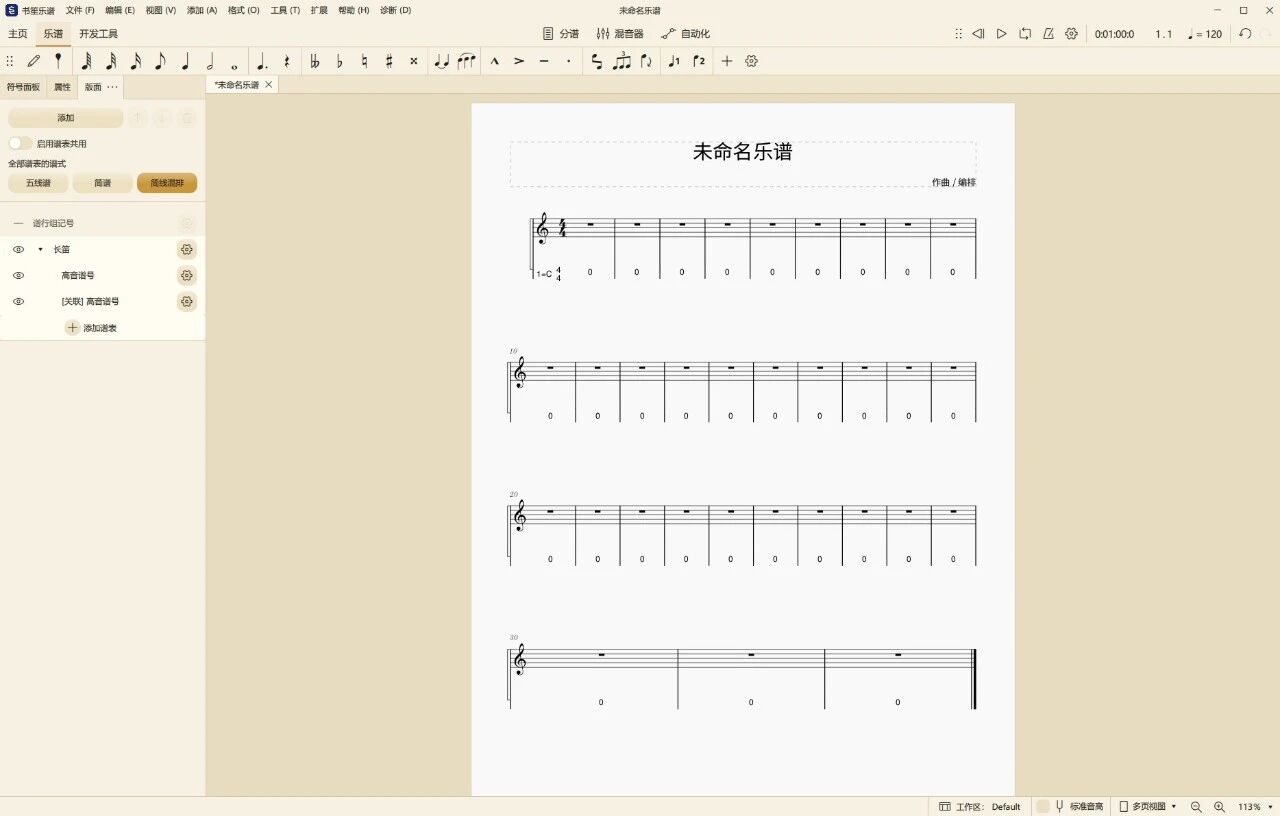Image resolution: width=1280 pixels, height=816 pixels.
Task: Switch to voice 1
Action: coord(674,61)
